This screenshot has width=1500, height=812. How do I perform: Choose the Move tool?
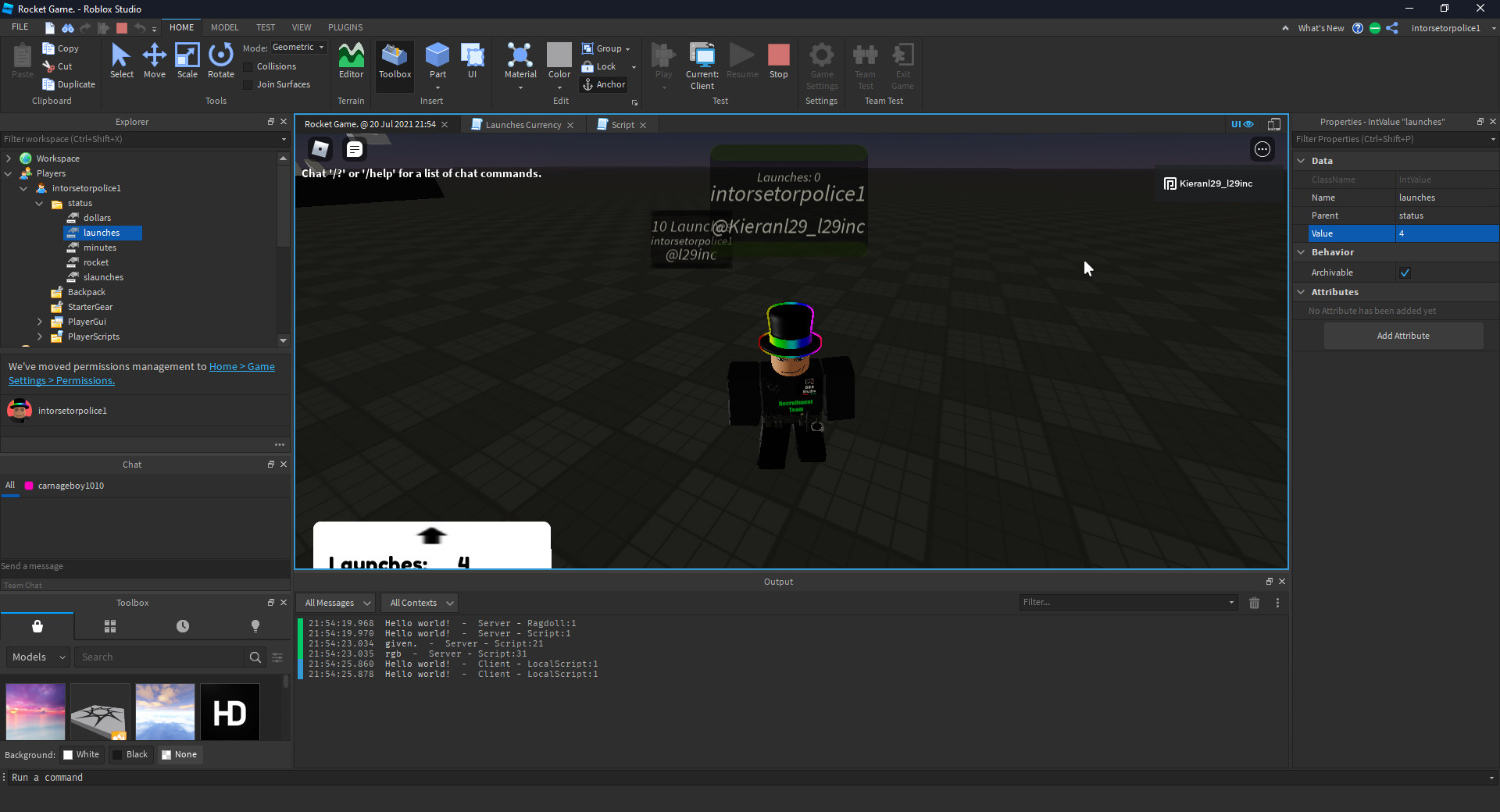click(x=155, y=61)
